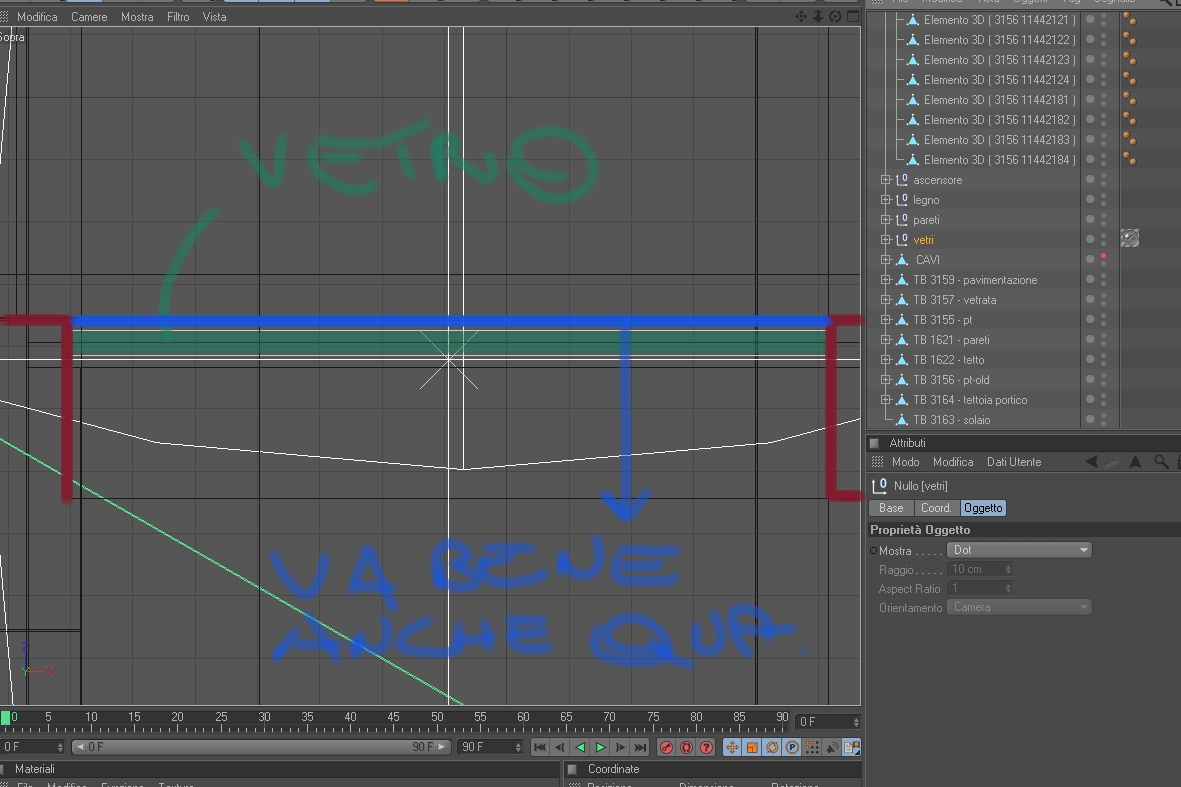Toggle scale keyframe recording icon
Viewport: 1181px width, 787px height.
(x=752, y=747)
